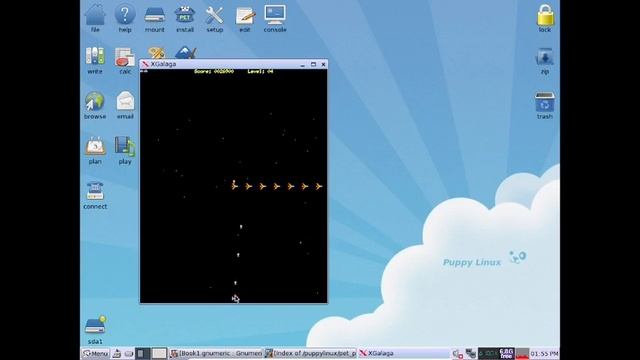Launch the mount drives desktop icon
640x360 pixels.
click(x=155, y=16)
